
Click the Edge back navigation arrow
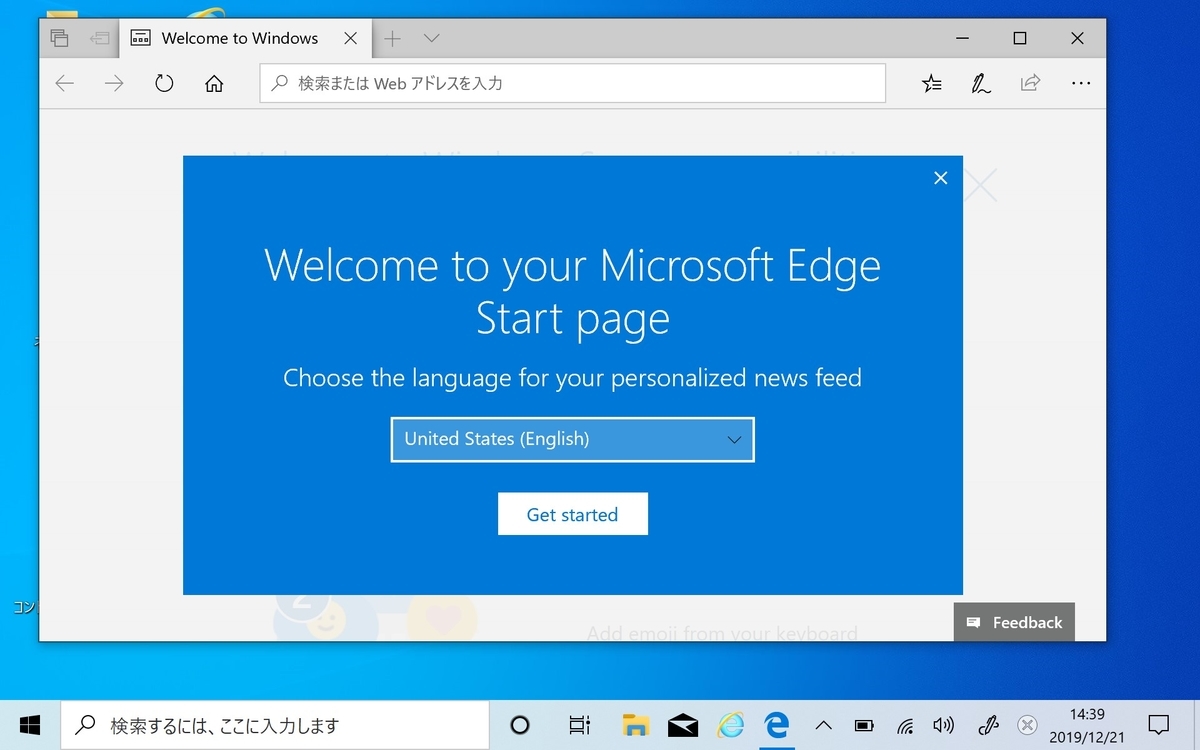click(x=65, y=84)
